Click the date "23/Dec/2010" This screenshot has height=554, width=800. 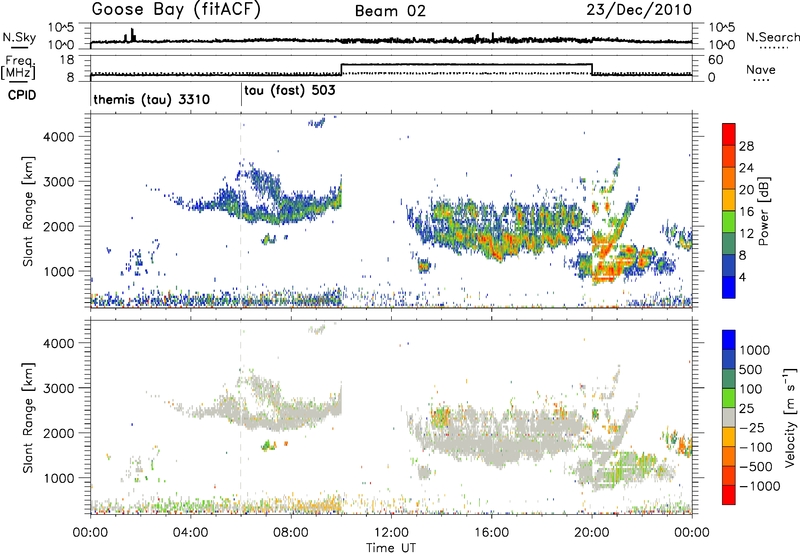tap(639, 10)
